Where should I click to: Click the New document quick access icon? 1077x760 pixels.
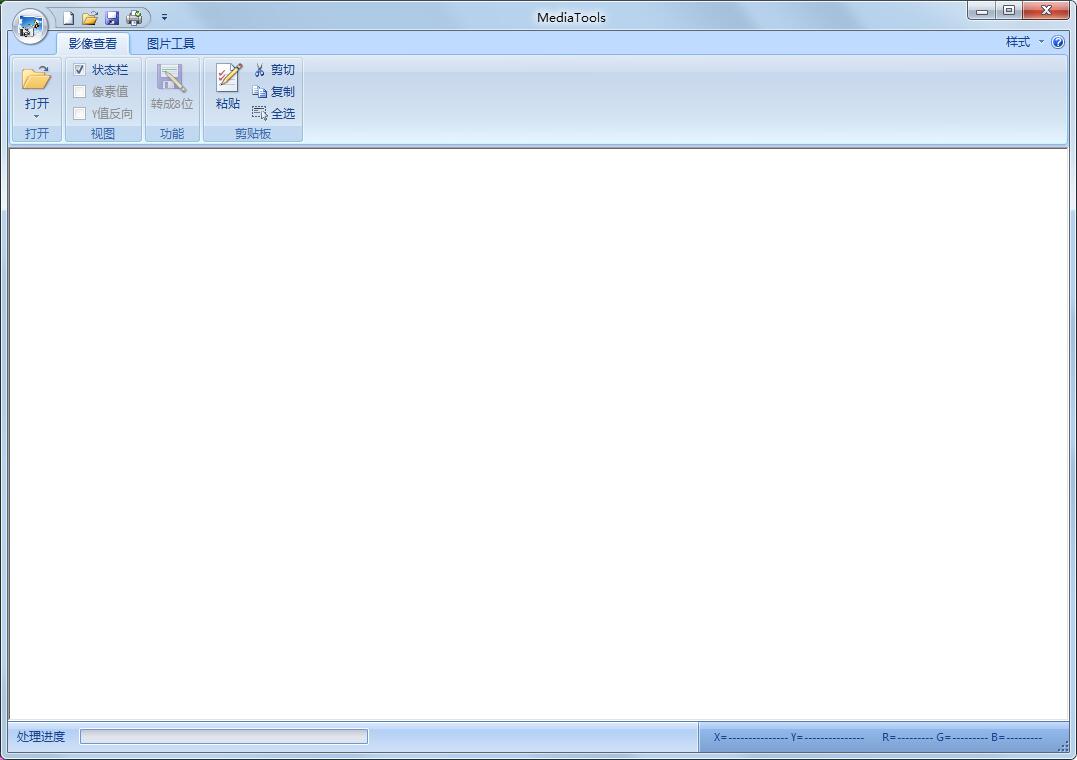tap(68, 18)
